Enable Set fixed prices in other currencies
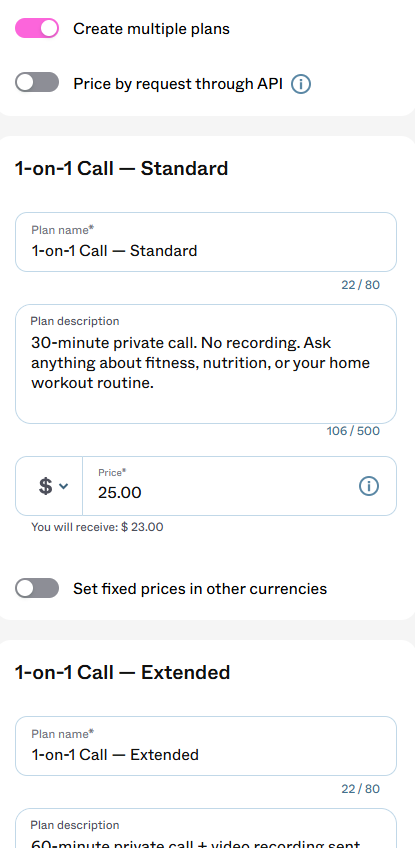The image size is (415, 848). pos(37,588)
